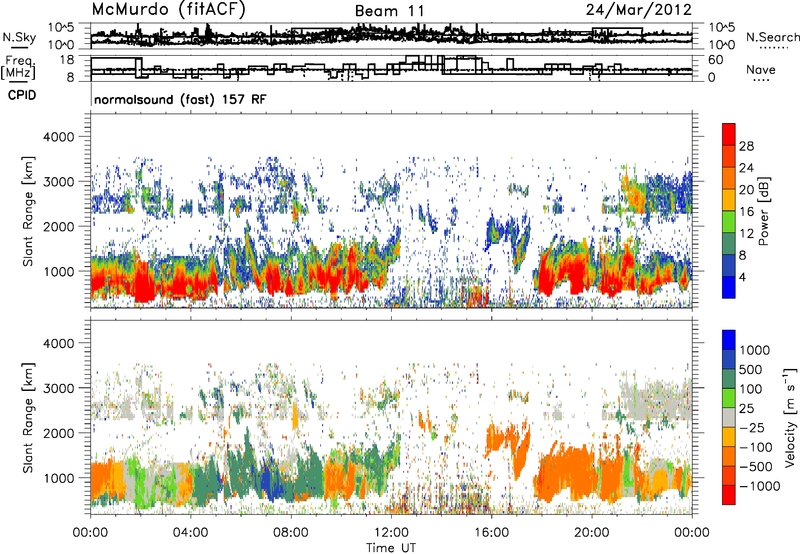Click the 1000 tick on the velocity panel
The image size is (800, 554).
click(x=59, y=478)
